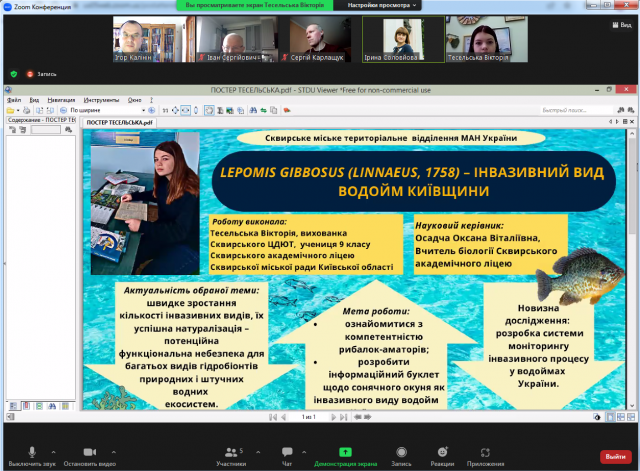Open the Настройки просмотра dropdown
The image size is (640, 471).
click(x=383, y=6)
